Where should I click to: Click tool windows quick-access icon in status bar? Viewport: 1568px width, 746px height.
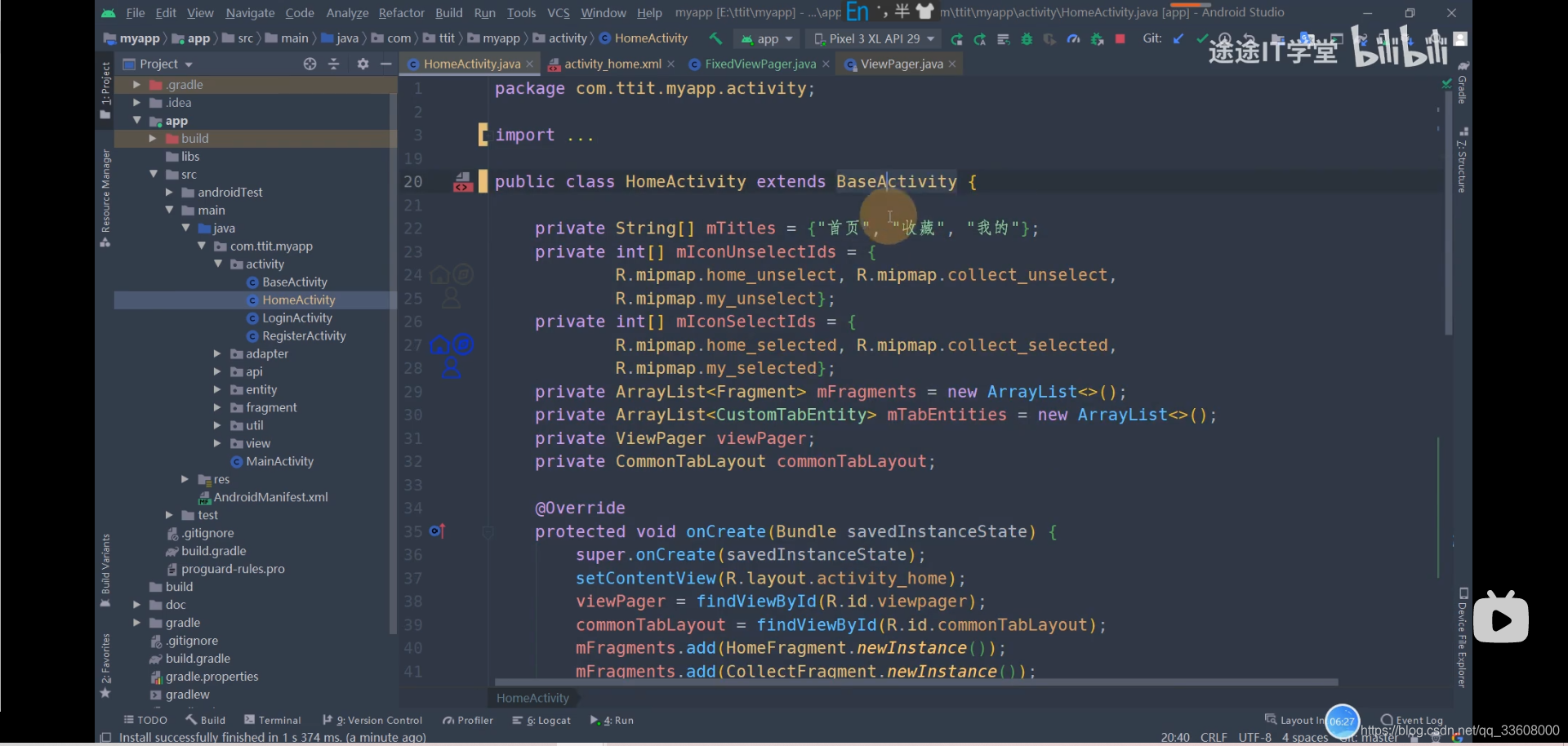pyautogui.click(x=105, y=737)
